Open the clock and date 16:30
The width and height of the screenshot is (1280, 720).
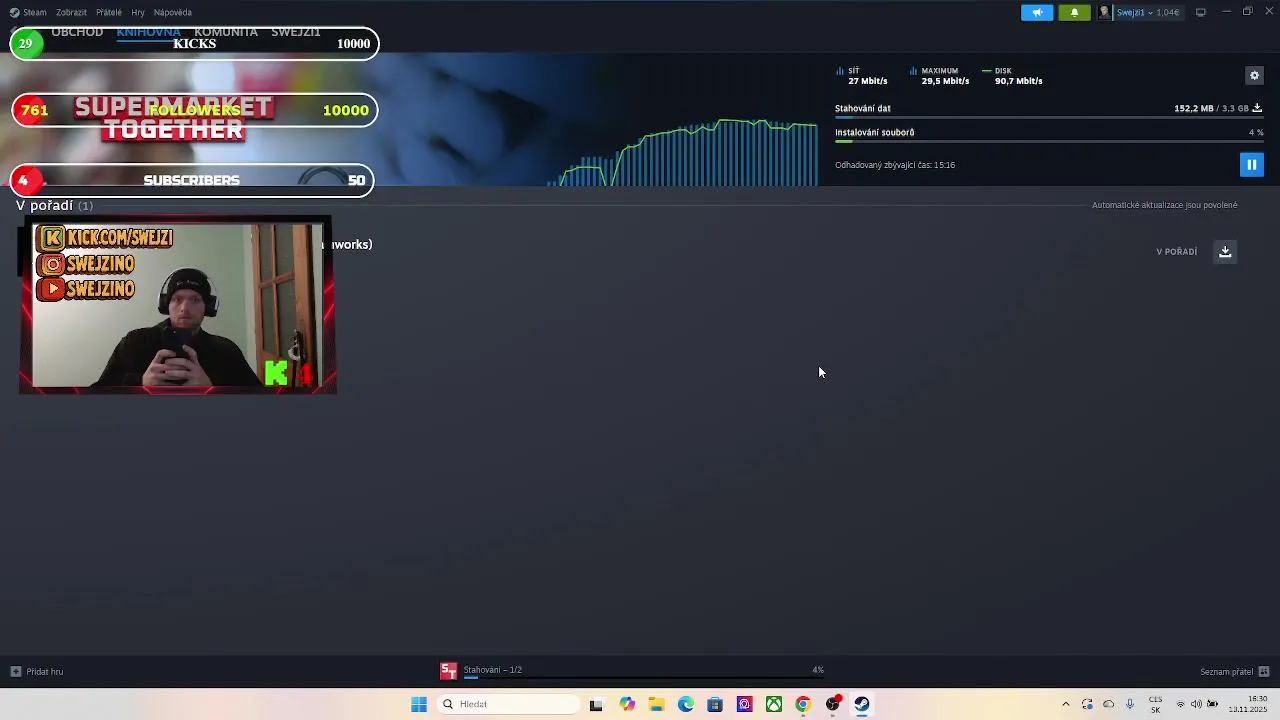(1248, 704)
